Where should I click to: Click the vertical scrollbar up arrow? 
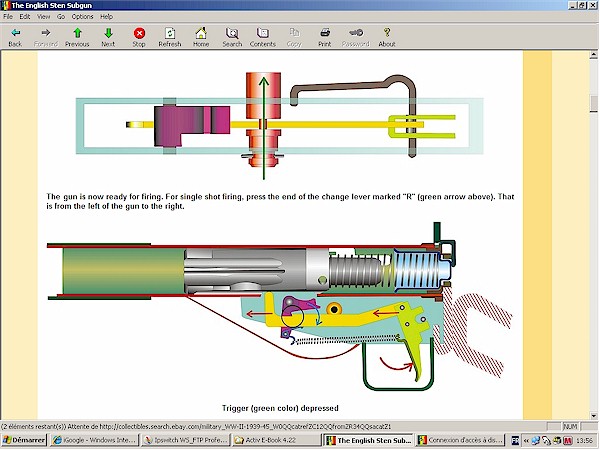594,55
